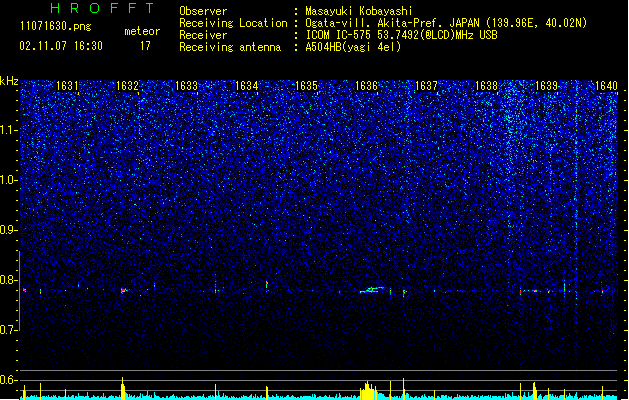Click the 1632 time marker

tap(127, 86)
